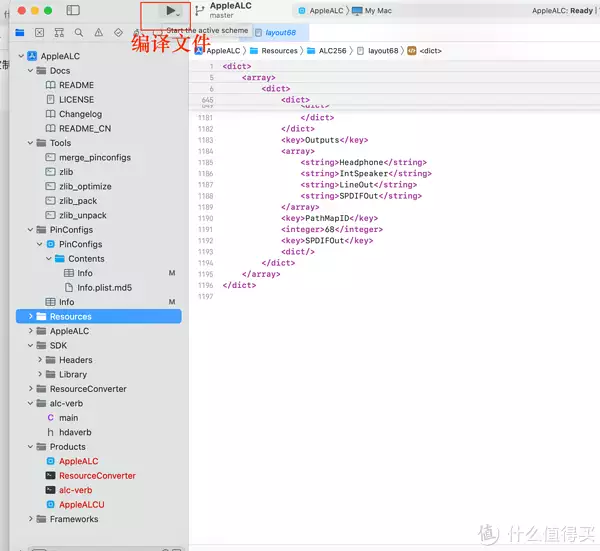Click the branch icon beside AppleALC master
Screen dimensions: 600x551
click(199, 11)
